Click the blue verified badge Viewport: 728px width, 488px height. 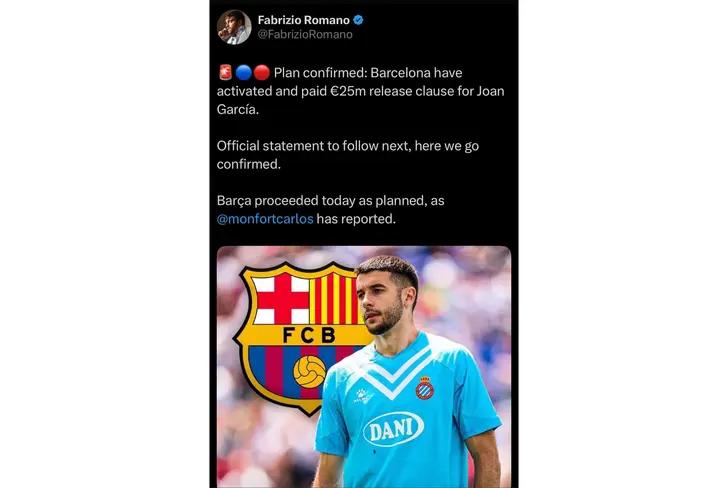coord(358,20)
